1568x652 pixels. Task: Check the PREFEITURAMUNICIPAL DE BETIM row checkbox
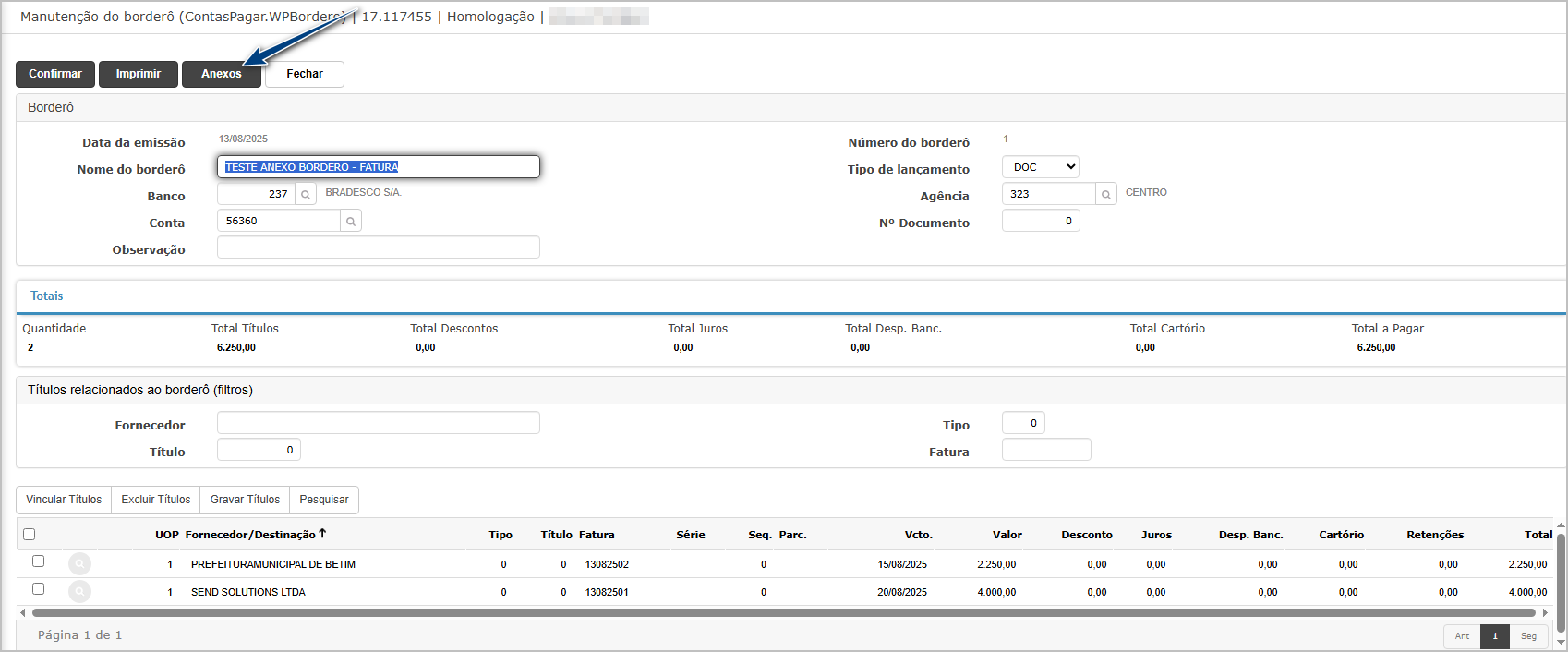coord(38,561)
